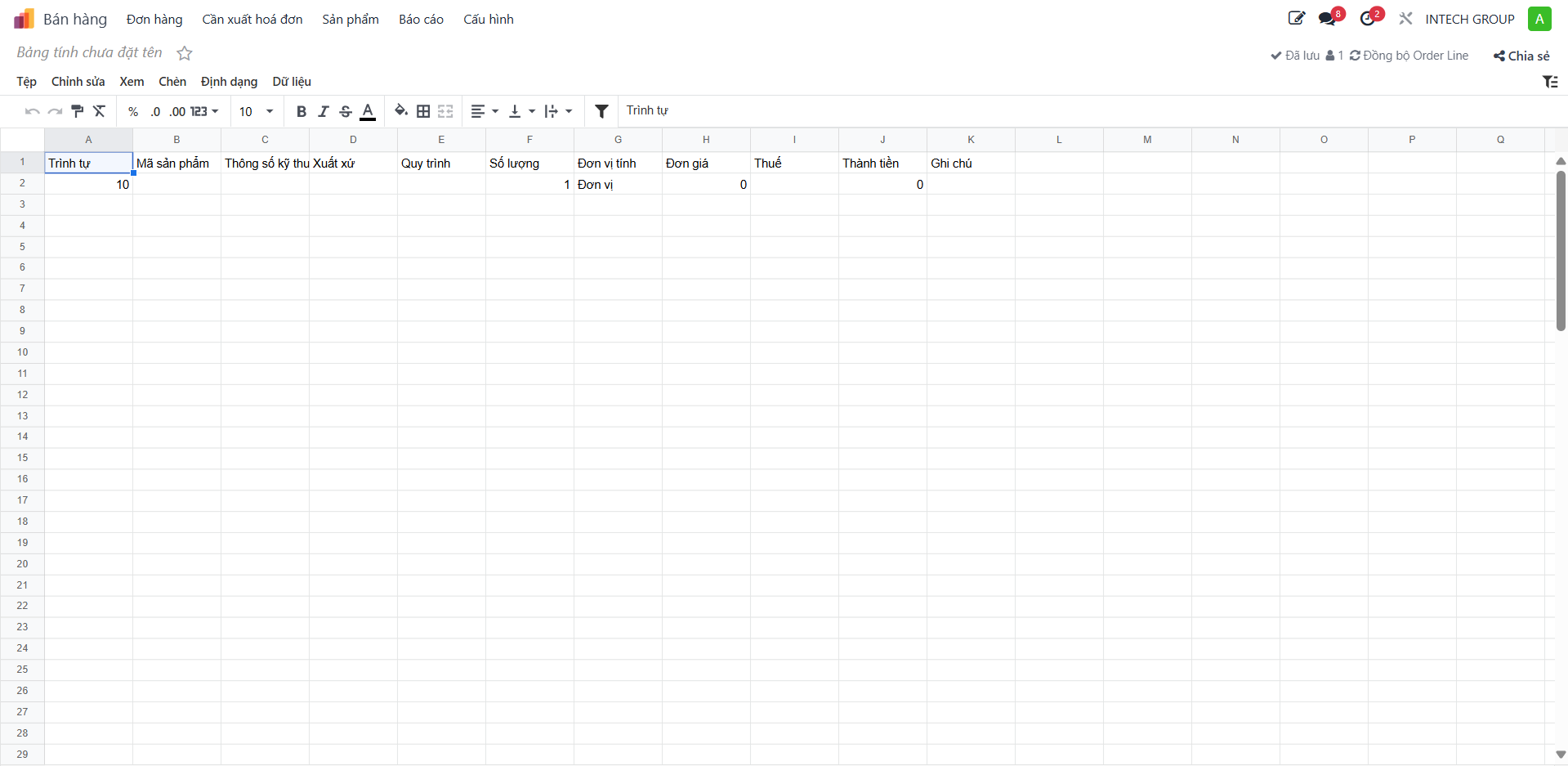Open the user avatar A menu

(x=1539, y=19)
